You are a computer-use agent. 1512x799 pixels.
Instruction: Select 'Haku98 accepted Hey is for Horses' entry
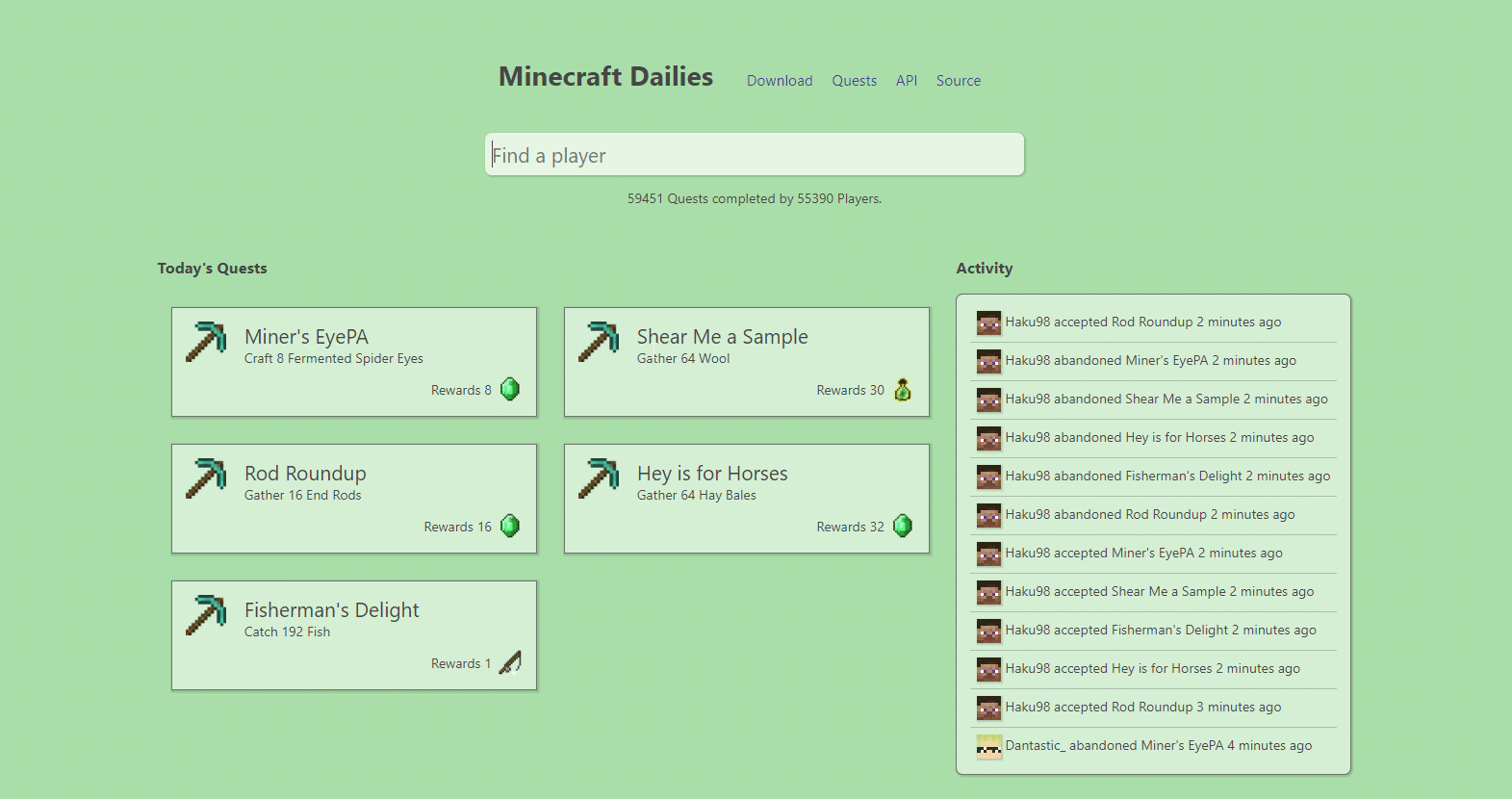pos(1154,669)
